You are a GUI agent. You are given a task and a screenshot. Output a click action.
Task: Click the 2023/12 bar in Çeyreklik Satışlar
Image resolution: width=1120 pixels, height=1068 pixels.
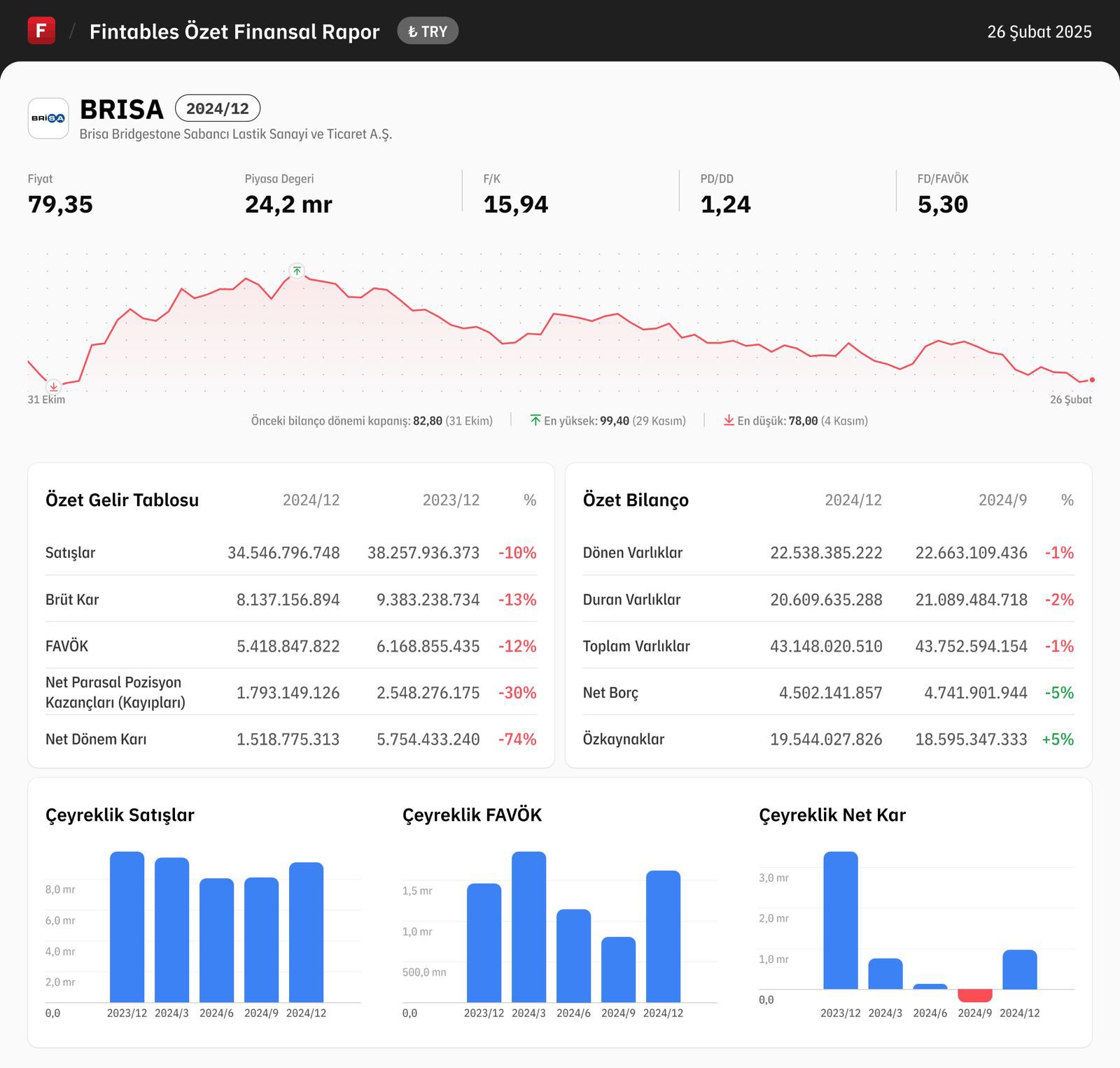point(127,927)
